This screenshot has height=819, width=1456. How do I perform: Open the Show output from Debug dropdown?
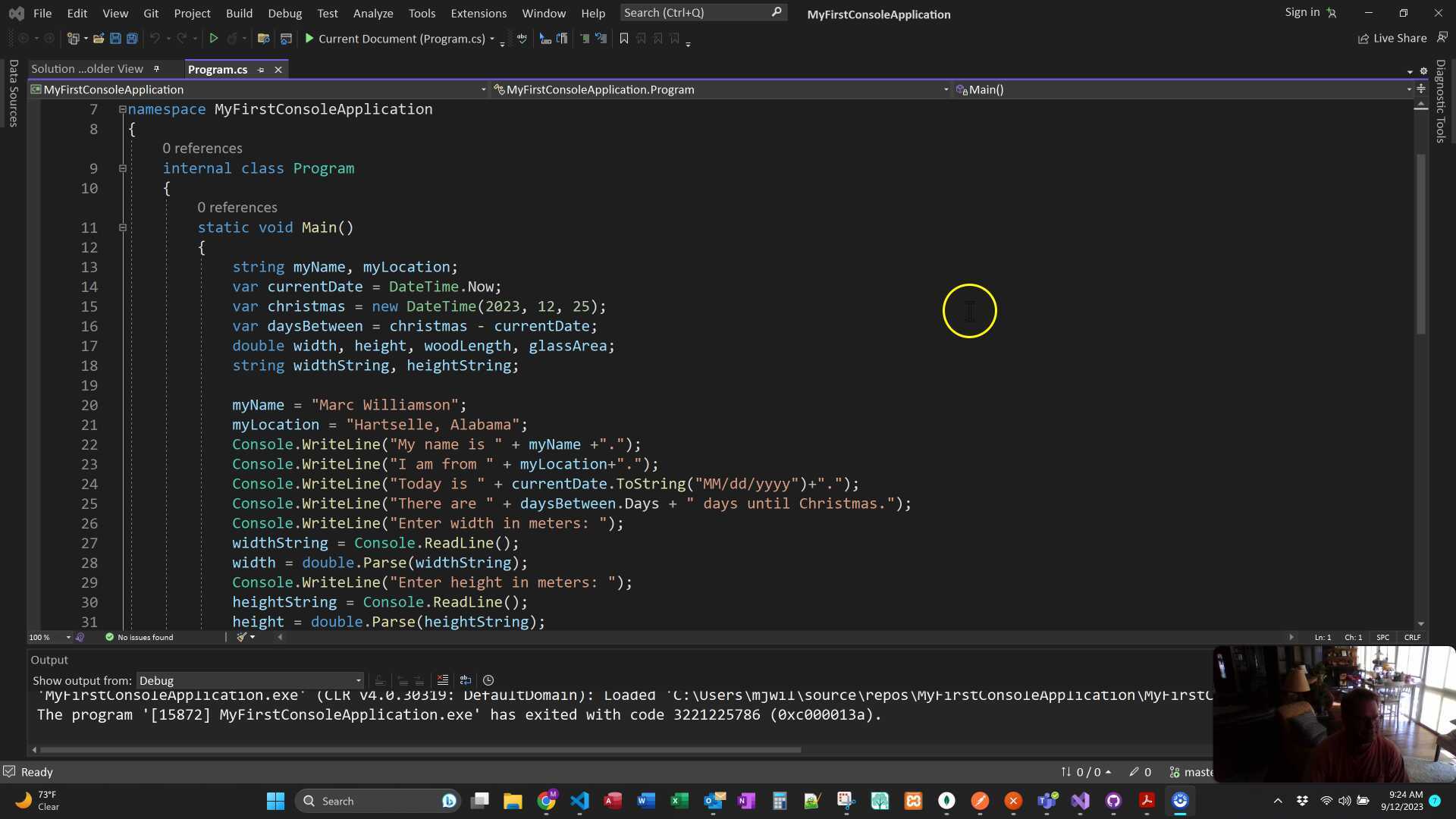coord(249,681)
